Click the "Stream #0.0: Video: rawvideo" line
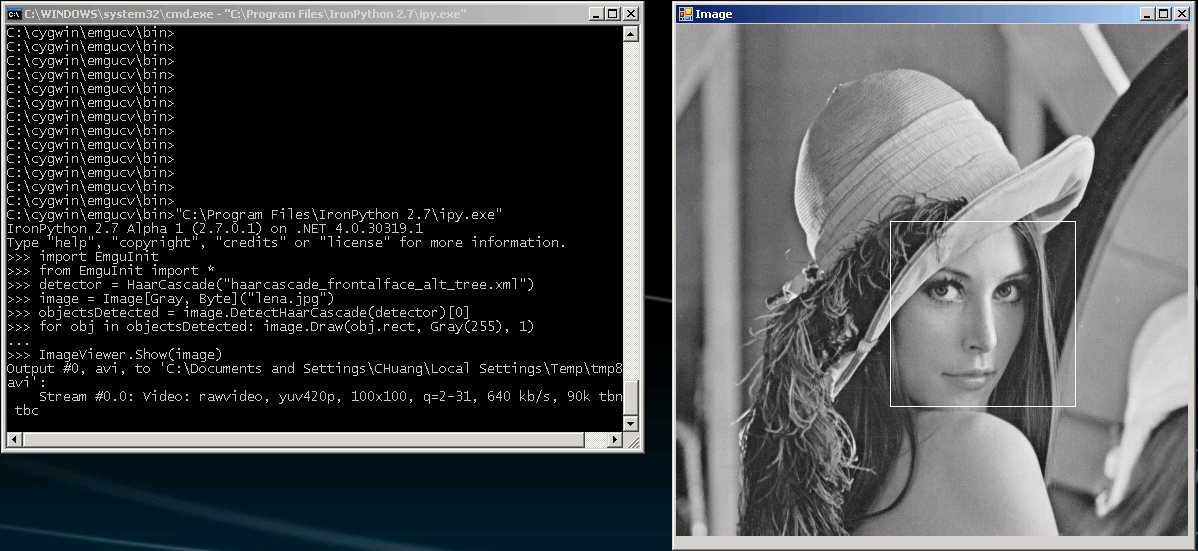1198x551 pixels. point(330,396)
